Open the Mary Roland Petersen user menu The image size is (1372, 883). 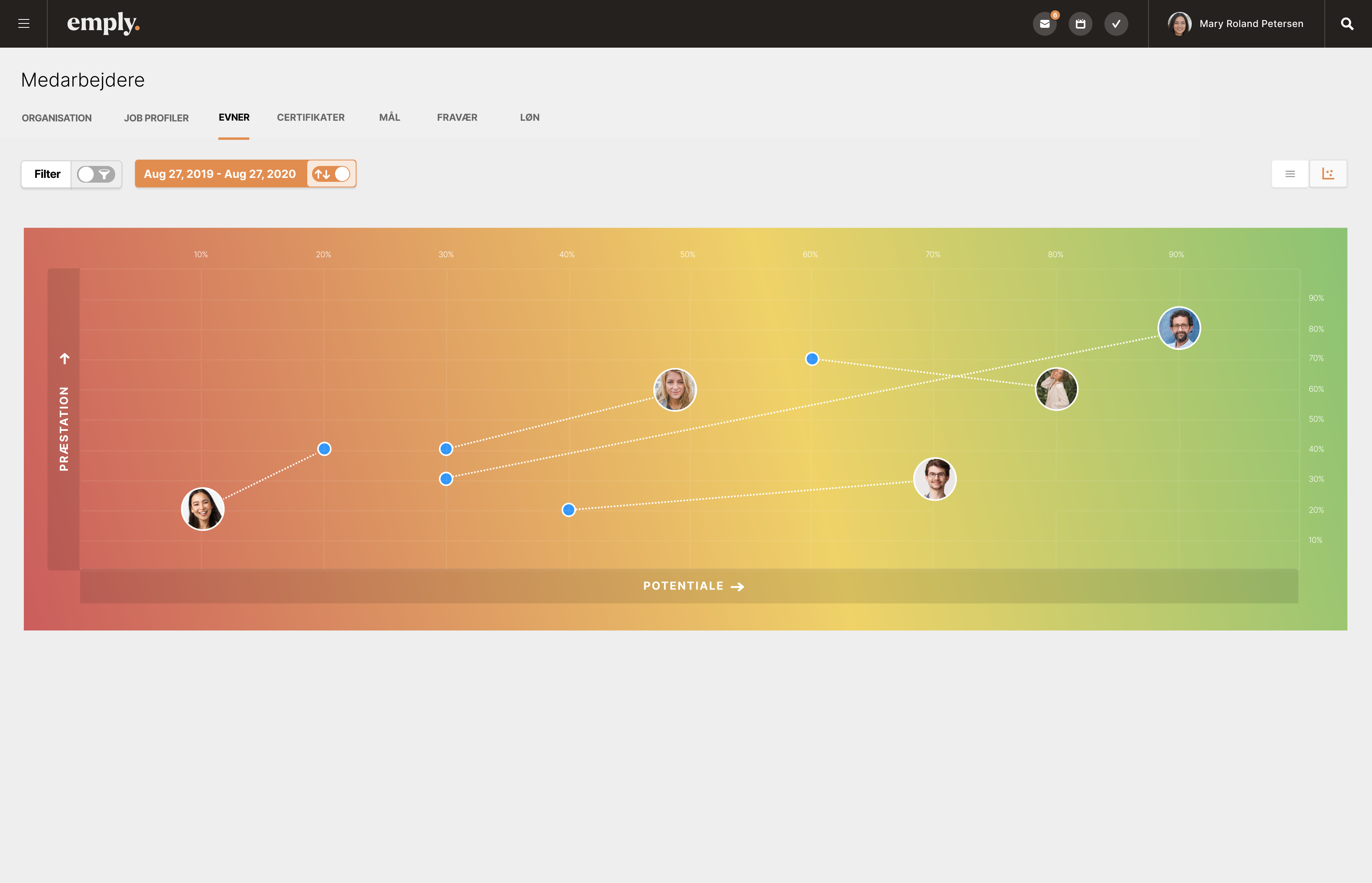(x=1236, y=23)
